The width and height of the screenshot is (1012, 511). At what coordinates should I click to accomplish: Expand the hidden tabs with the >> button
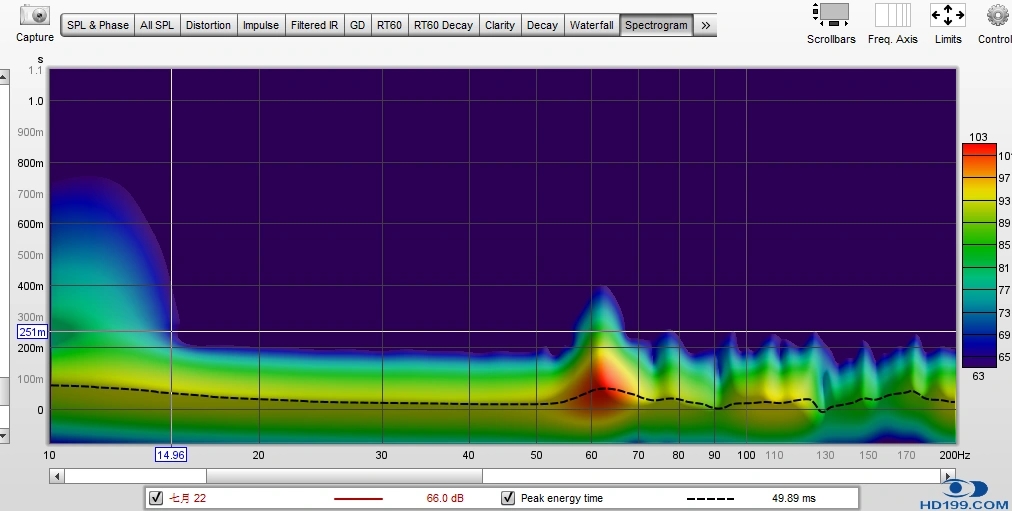click(x=705, y=25)
